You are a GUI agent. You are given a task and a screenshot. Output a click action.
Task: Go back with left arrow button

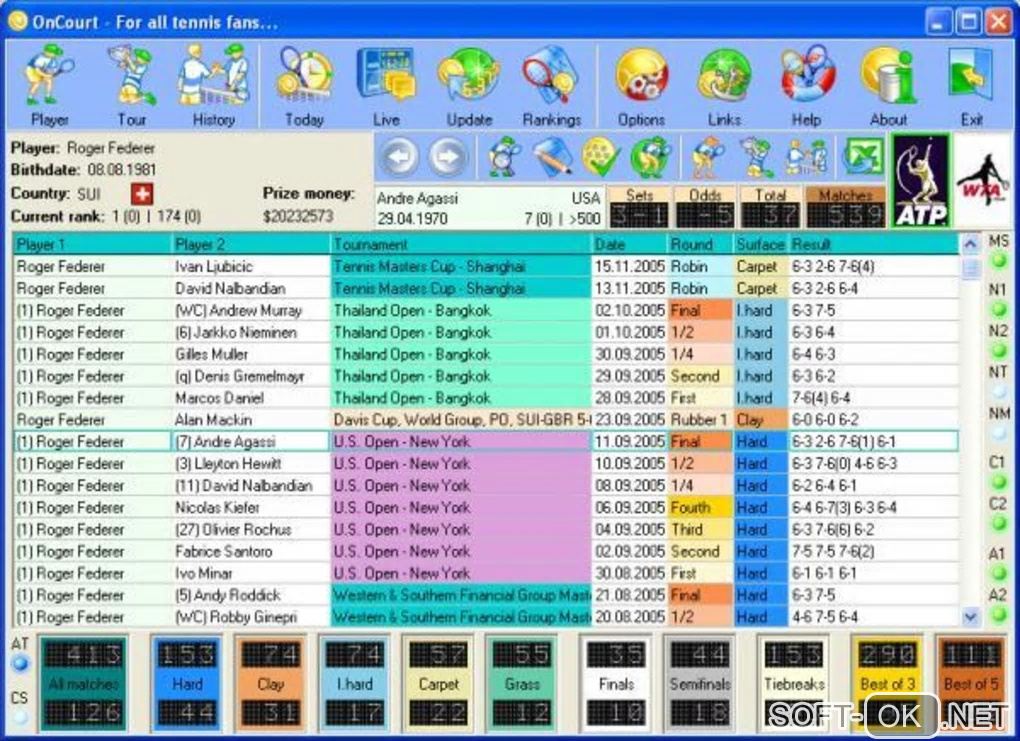pos(399,157)
